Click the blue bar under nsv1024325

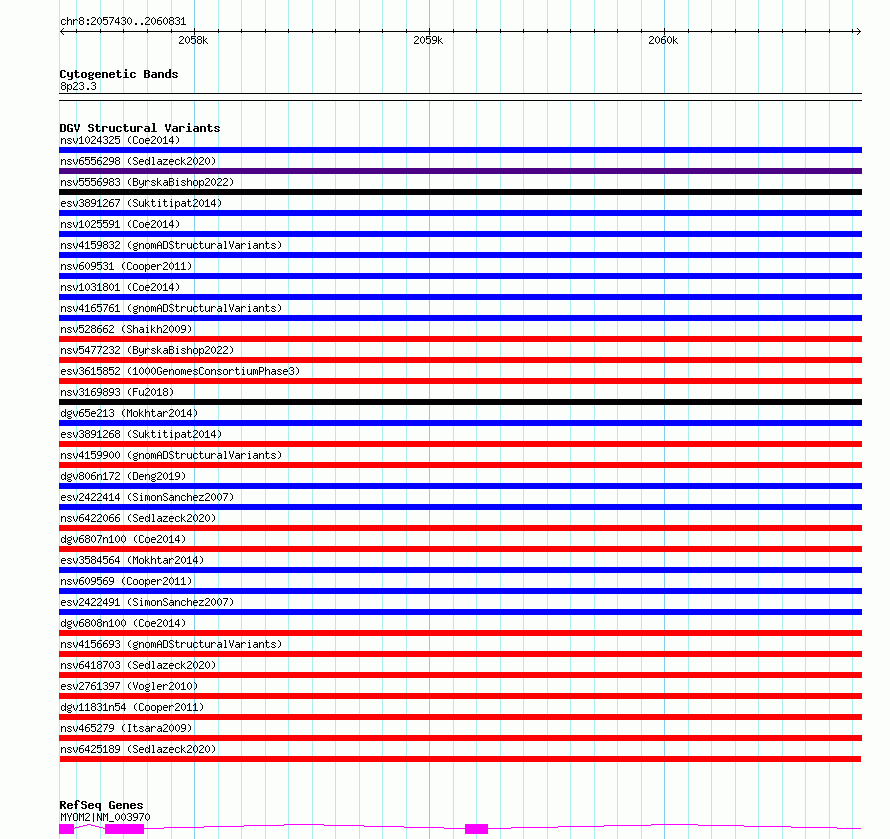tap(460, 150)
